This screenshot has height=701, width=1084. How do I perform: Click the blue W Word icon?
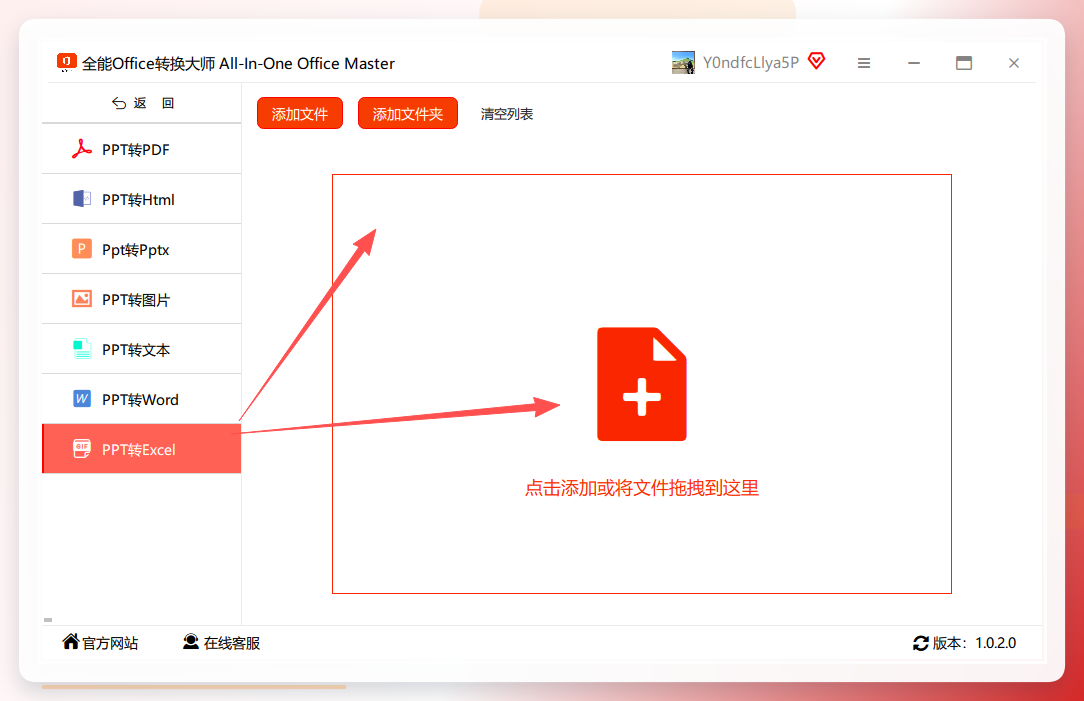click(82, 399)
